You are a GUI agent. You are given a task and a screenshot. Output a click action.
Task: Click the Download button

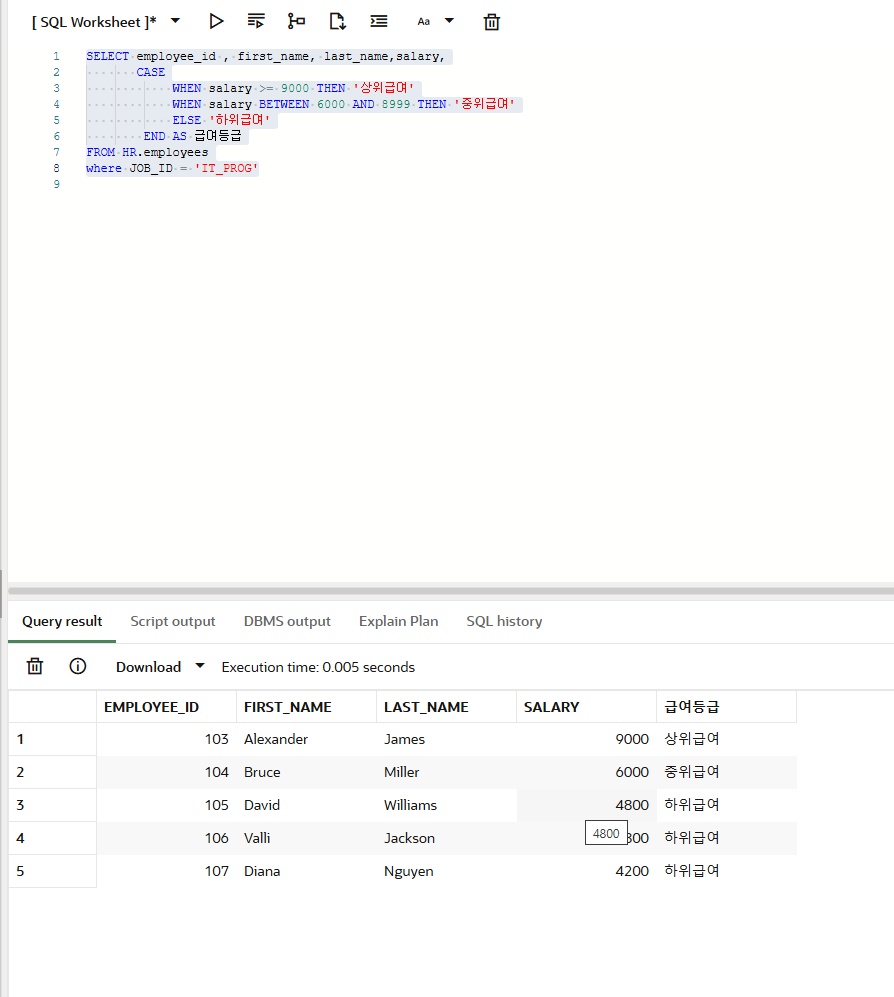148,667
